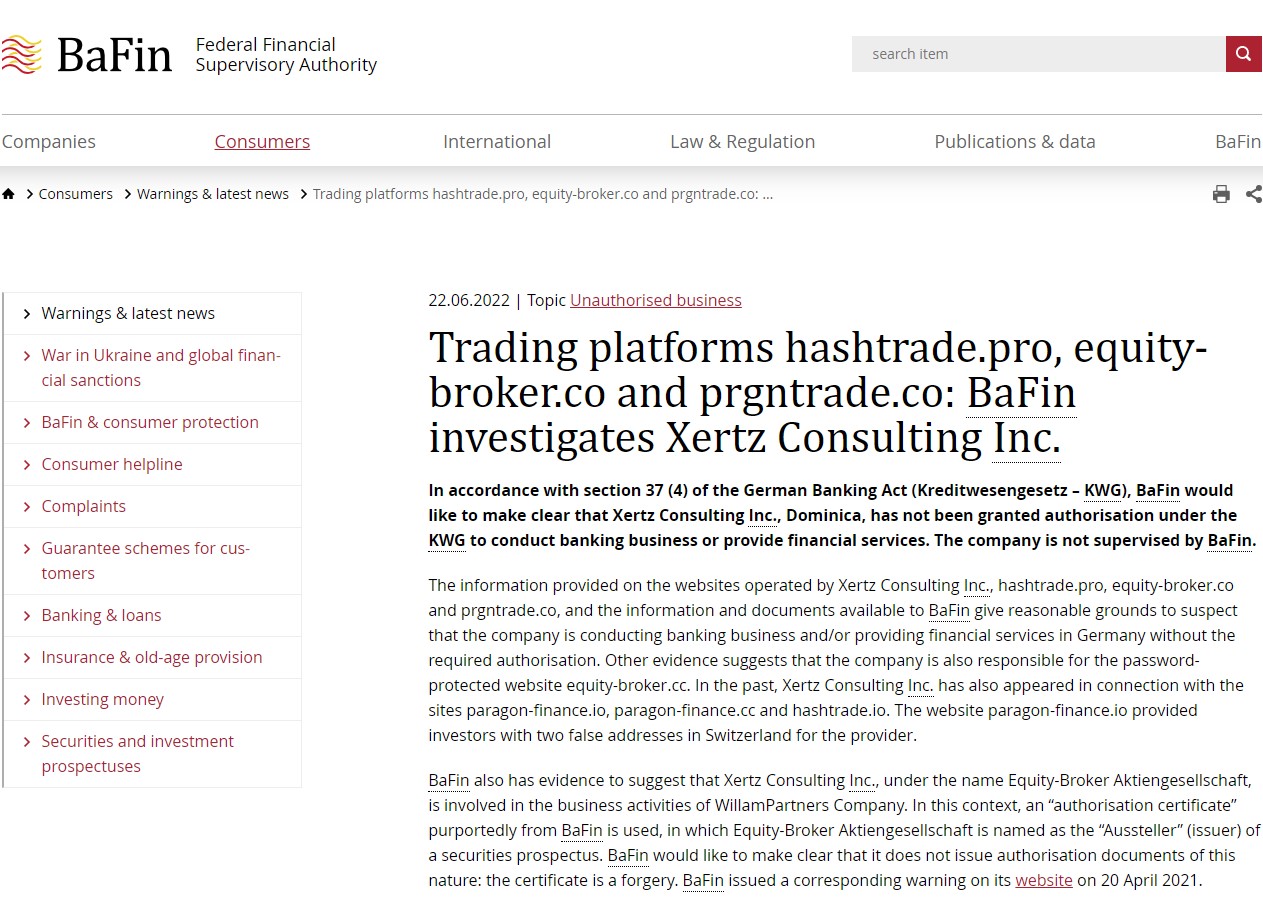Select Warnings & latest news in sidebar
The image size is (1263, 901).
click(x=128, y=313)
